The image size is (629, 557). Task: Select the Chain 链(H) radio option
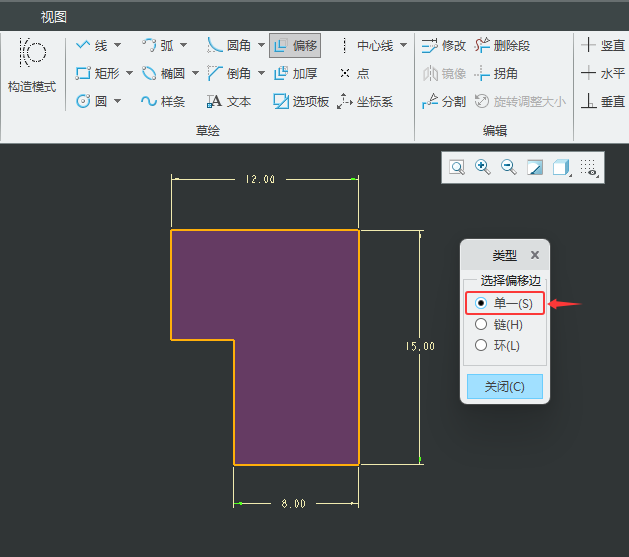(499, 324)
